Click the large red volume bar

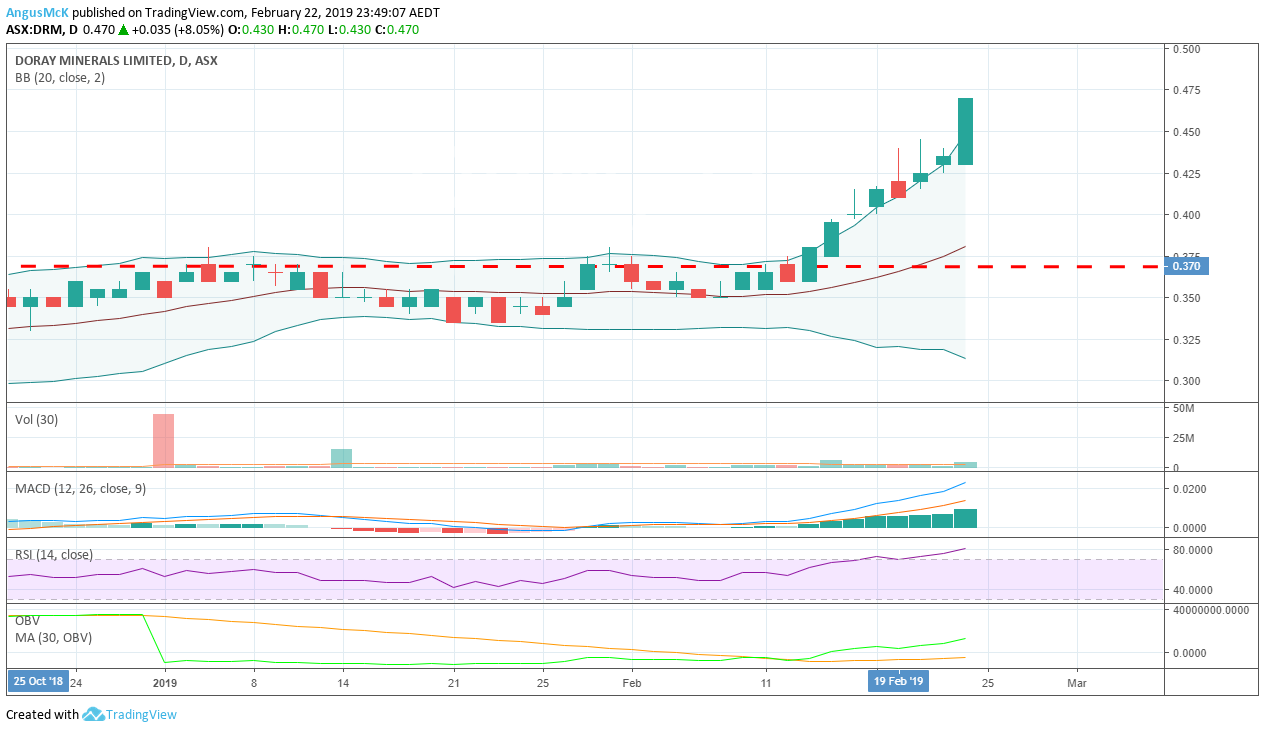pos(163,440)
